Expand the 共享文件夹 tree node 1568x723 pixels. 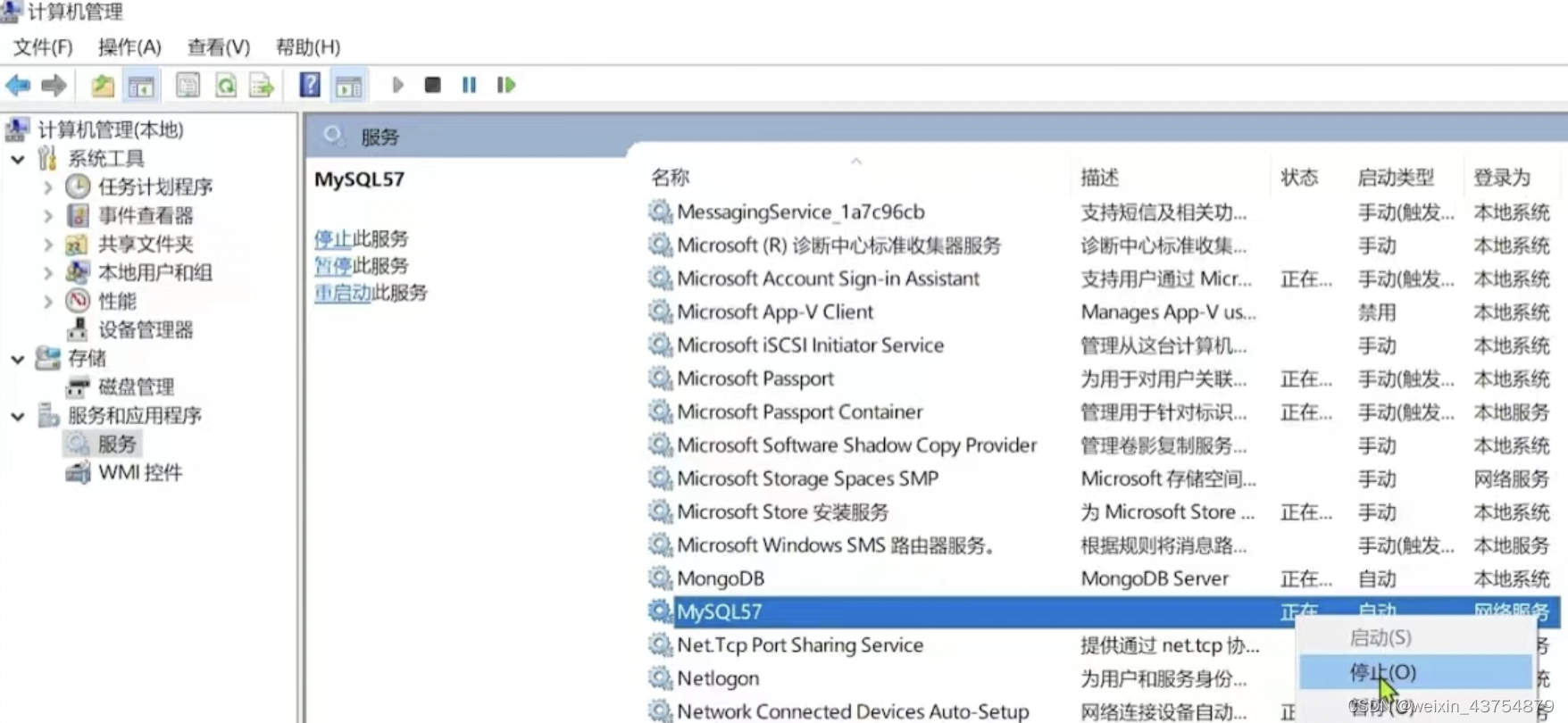coord(48,245)
